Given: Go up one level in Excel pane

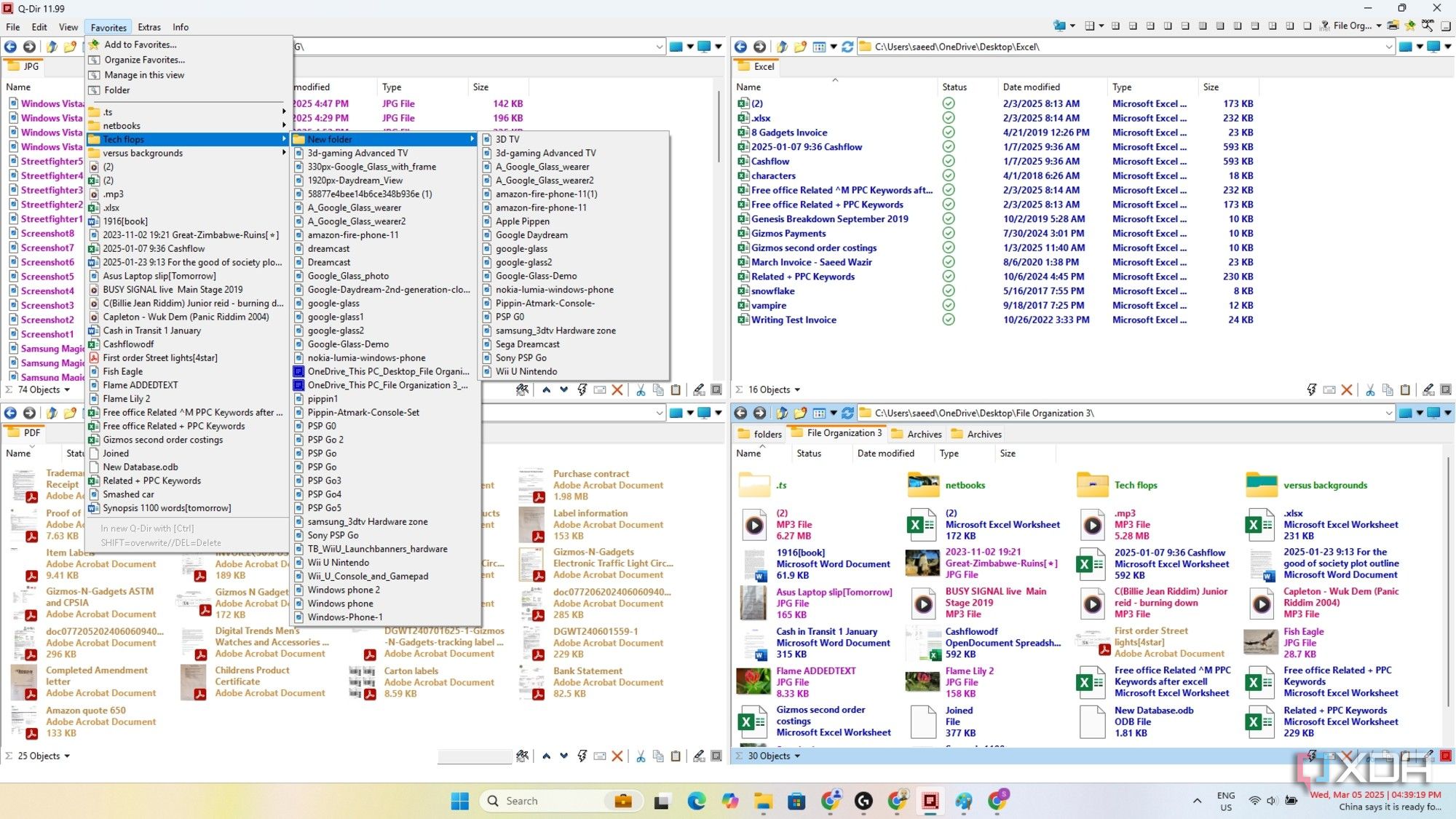Looking at the screenshot, I should click(x=782, y=47).
